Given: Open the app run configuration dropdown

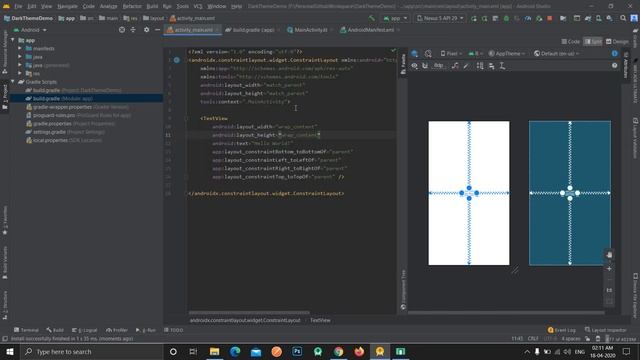Looking at the screenshot, I should click(x=395, y=18).
